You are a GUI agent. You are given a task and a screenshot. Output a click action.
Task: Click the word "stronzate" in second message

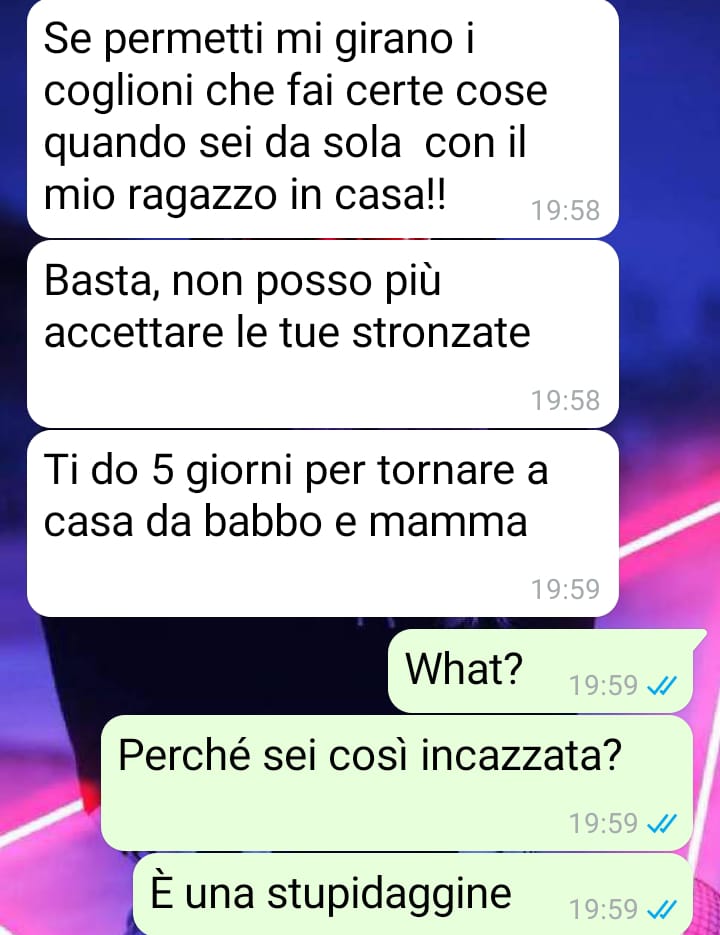[441, 333]
